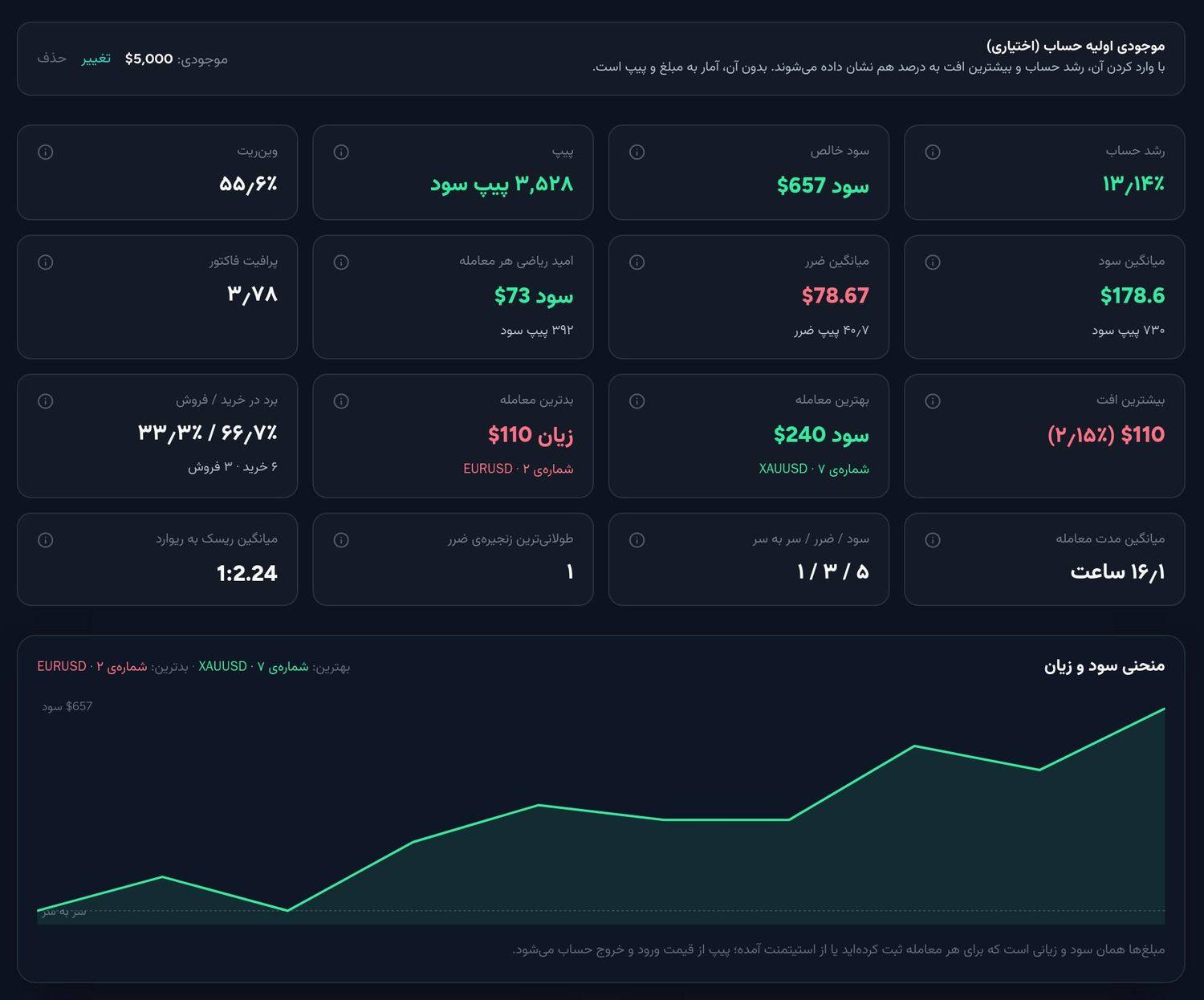This screenshot has width=1204, height=1000.
Task: Open XAUUSD شماره‌ی ۷ link in chart header
Action: coord(254,666)
